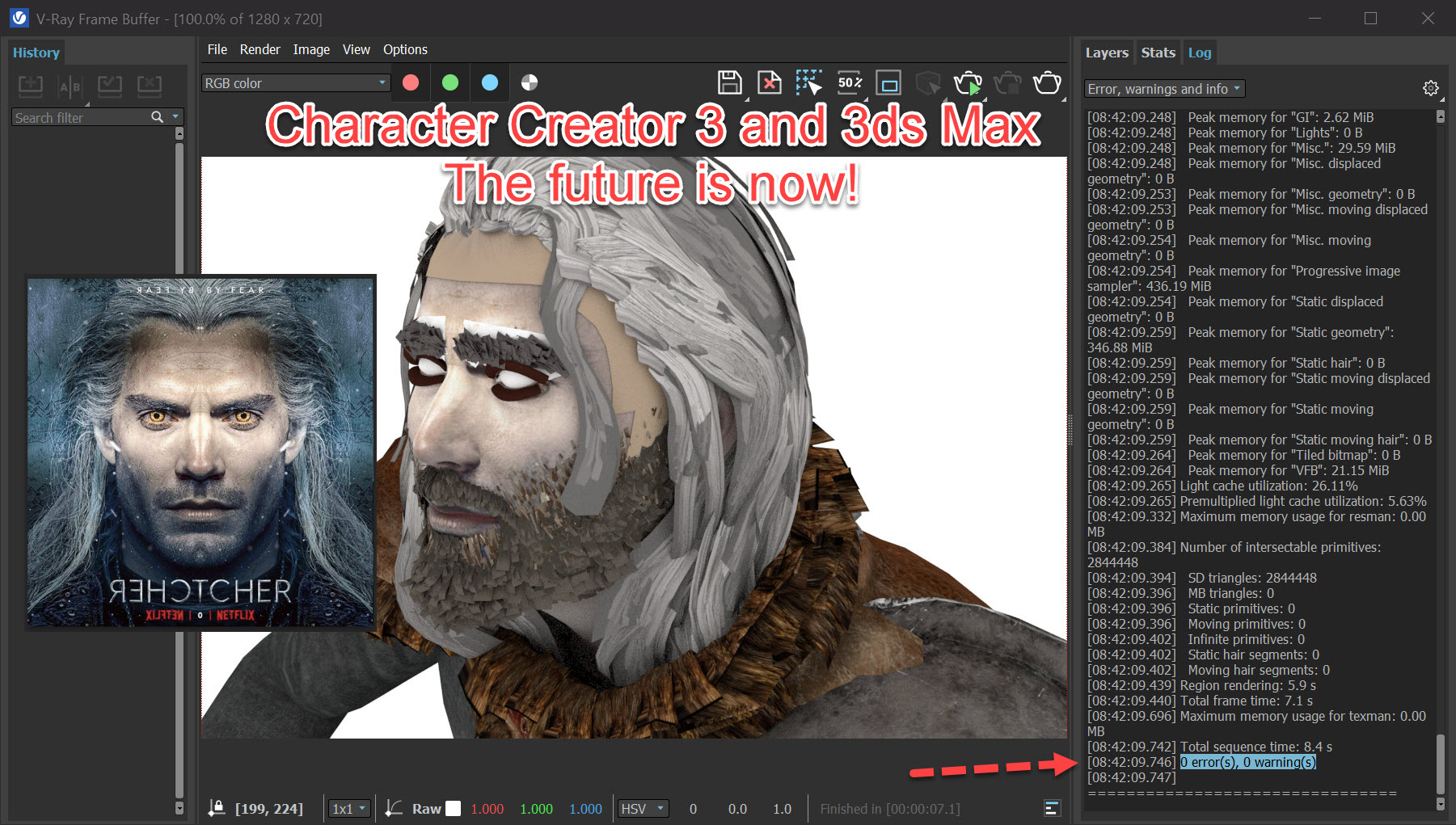The image size is (1456, 825).
Task: Click the Stats tab
Action: (1158, 52)
